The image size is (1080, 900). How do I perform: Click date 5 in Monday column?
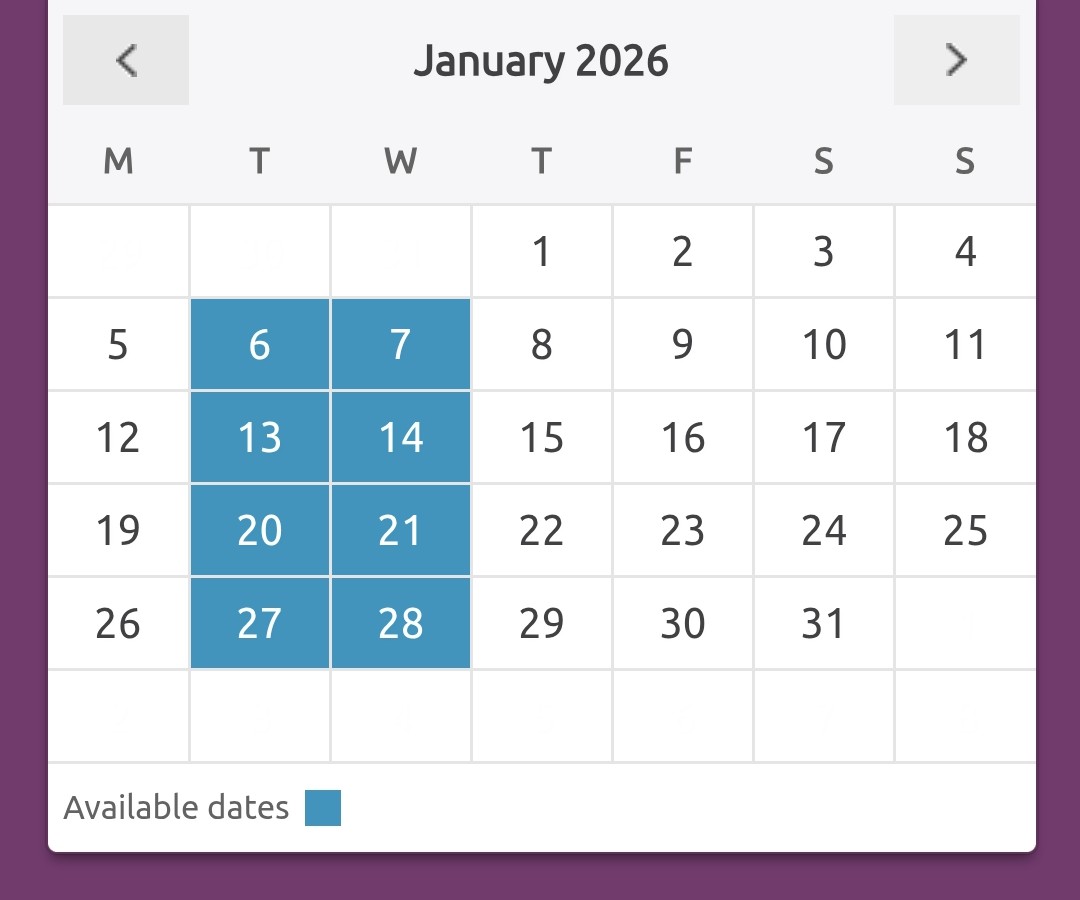point(118,344)
